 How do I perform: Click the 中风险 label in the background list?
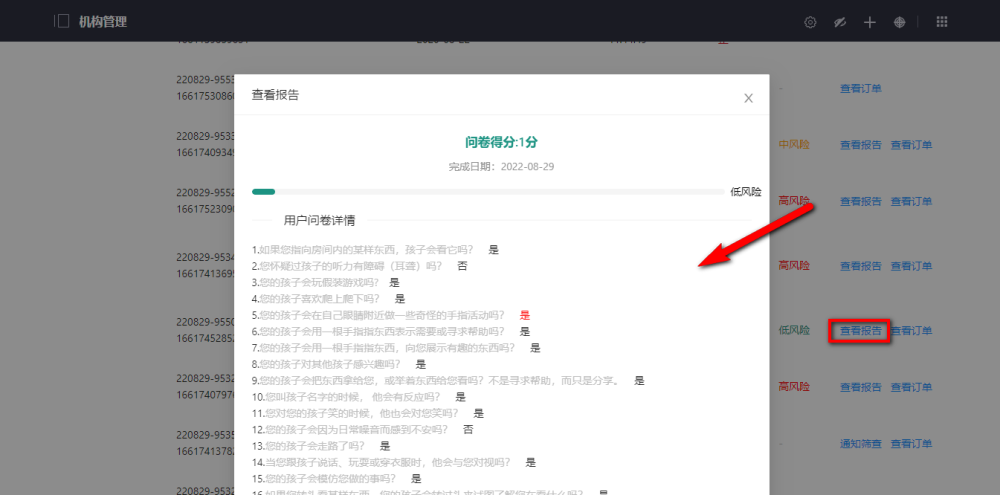[794, 145]
